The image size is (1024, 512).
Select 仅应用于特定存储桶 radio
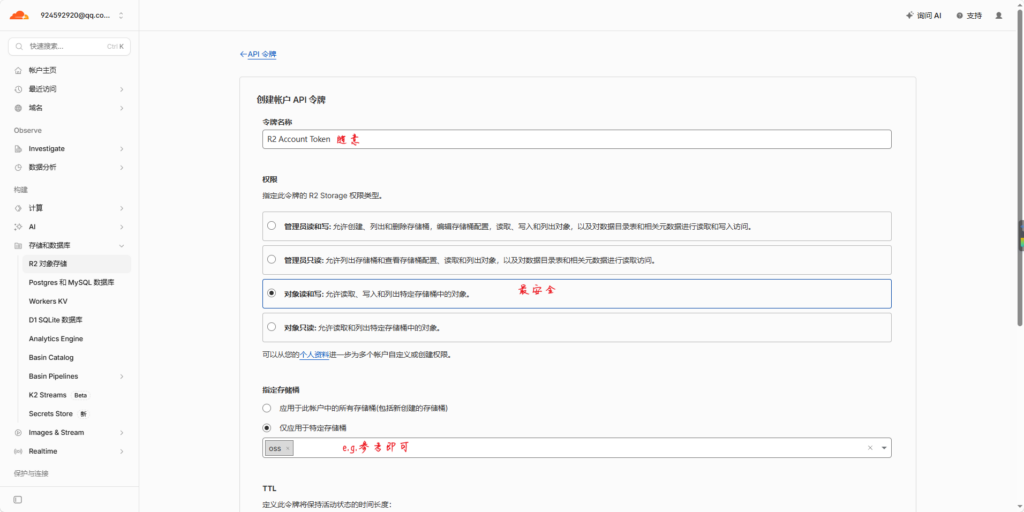coord(266,428)
